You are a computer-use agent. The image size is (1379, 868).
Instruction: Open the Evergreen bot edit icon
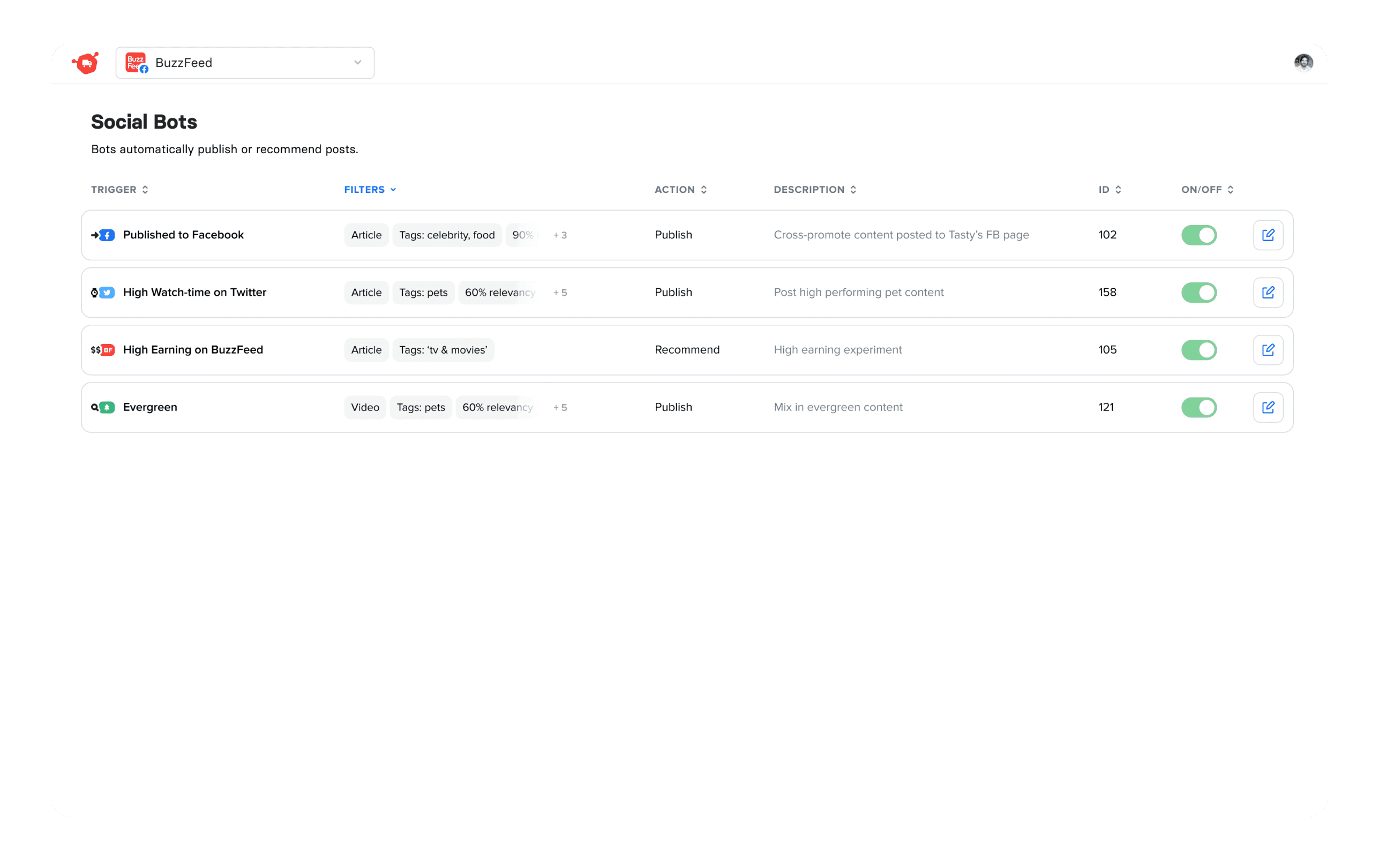1268,407
